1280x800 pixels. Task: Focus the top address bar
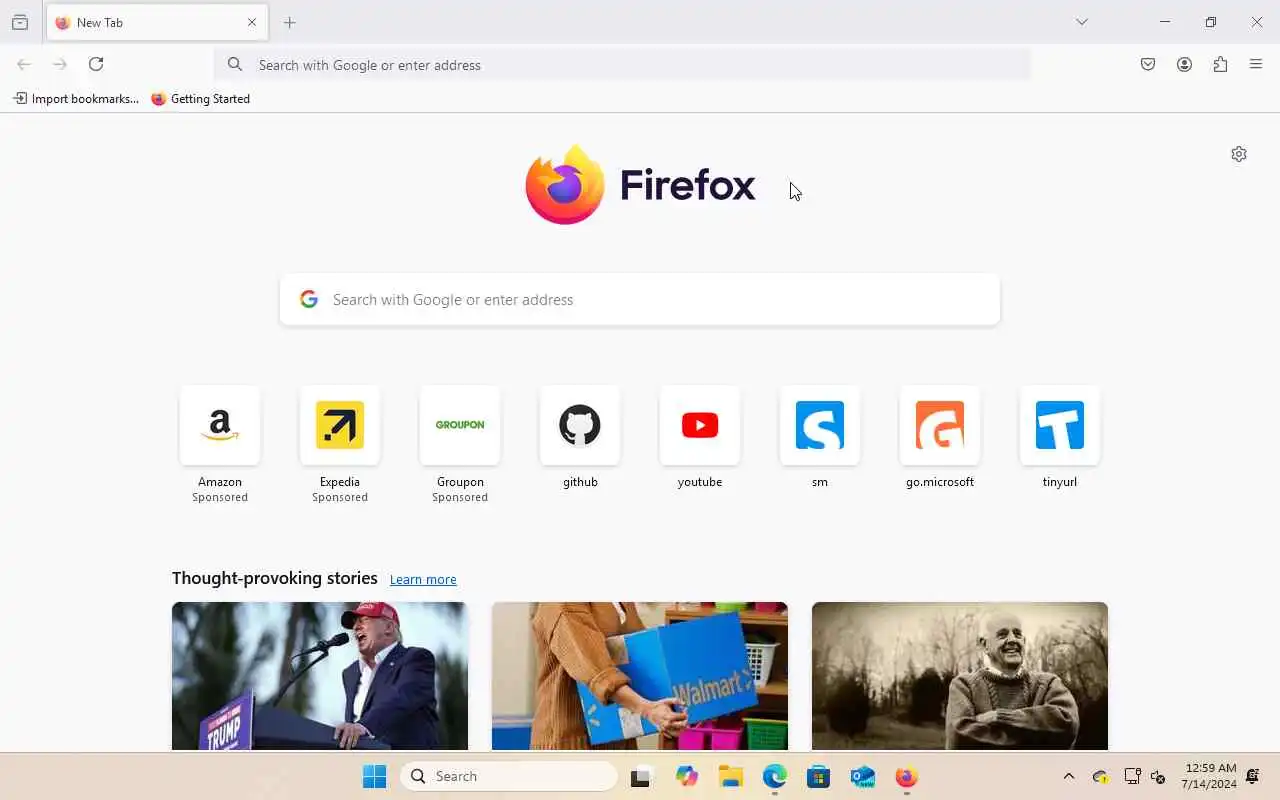point(622,65)
